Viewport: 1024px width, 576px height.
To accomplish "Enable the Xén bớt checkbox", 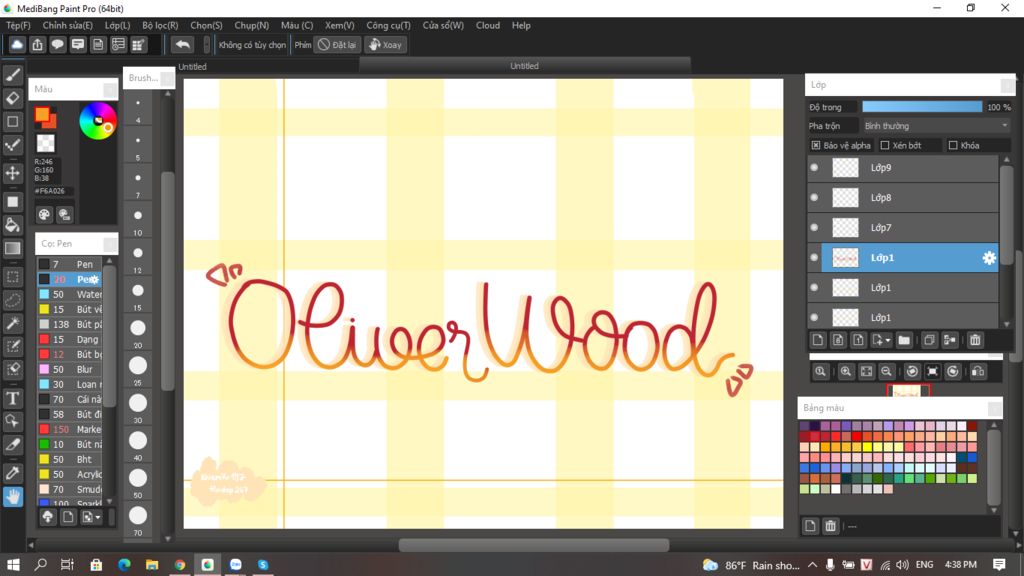I will click(x=885, y=145).
